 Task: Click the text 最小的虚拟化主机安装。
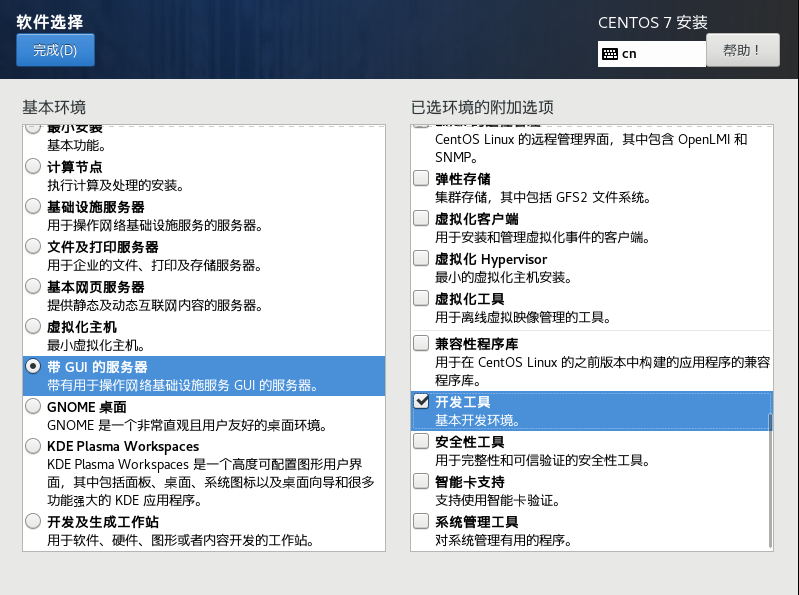pyautogui.click(x=503, y=278)
